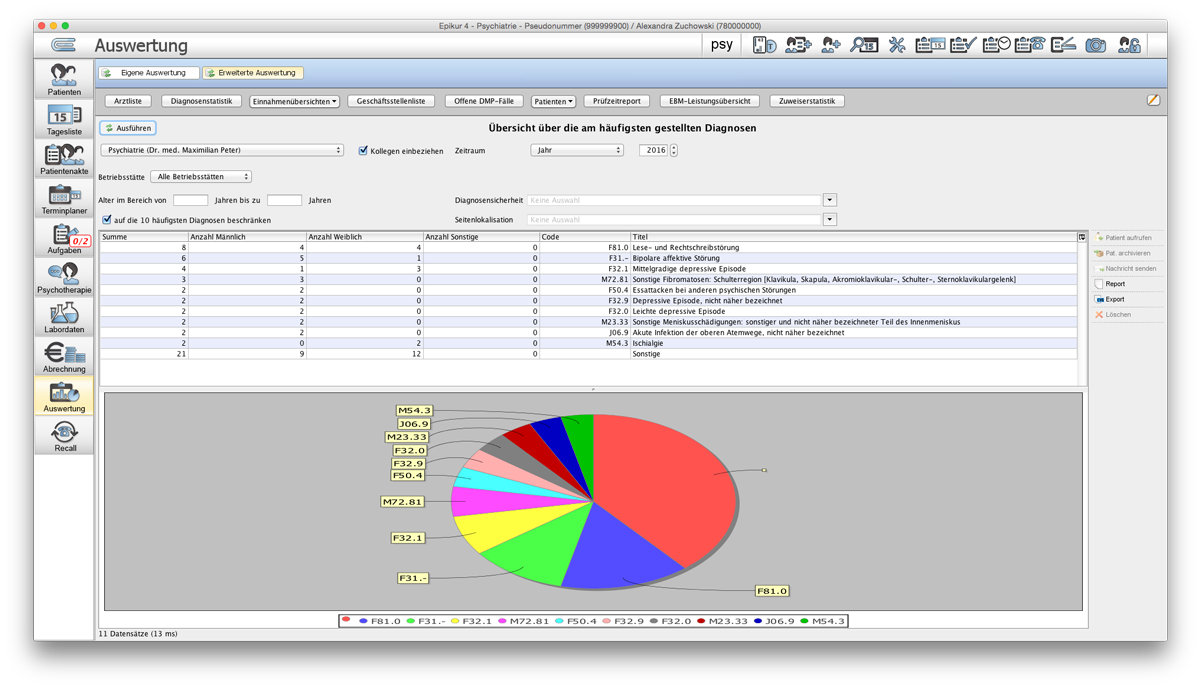The height and width of the screenshot is (688, 1200).
Task: Open the Patientenakte sidebar icon
Action: click(x=64, y=159)
